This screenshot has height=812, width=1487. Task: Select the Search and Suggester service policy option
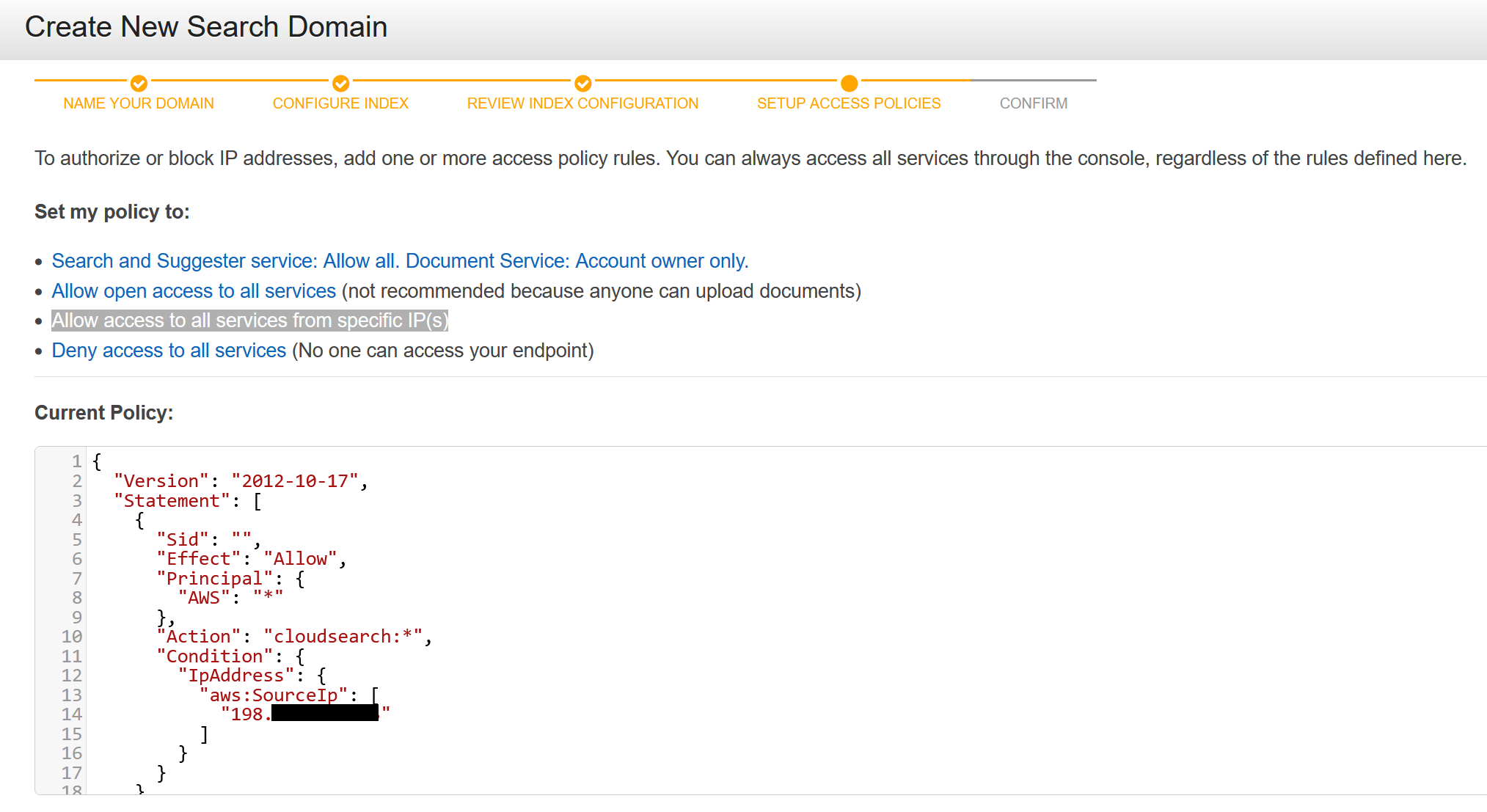tap(400, 260)
